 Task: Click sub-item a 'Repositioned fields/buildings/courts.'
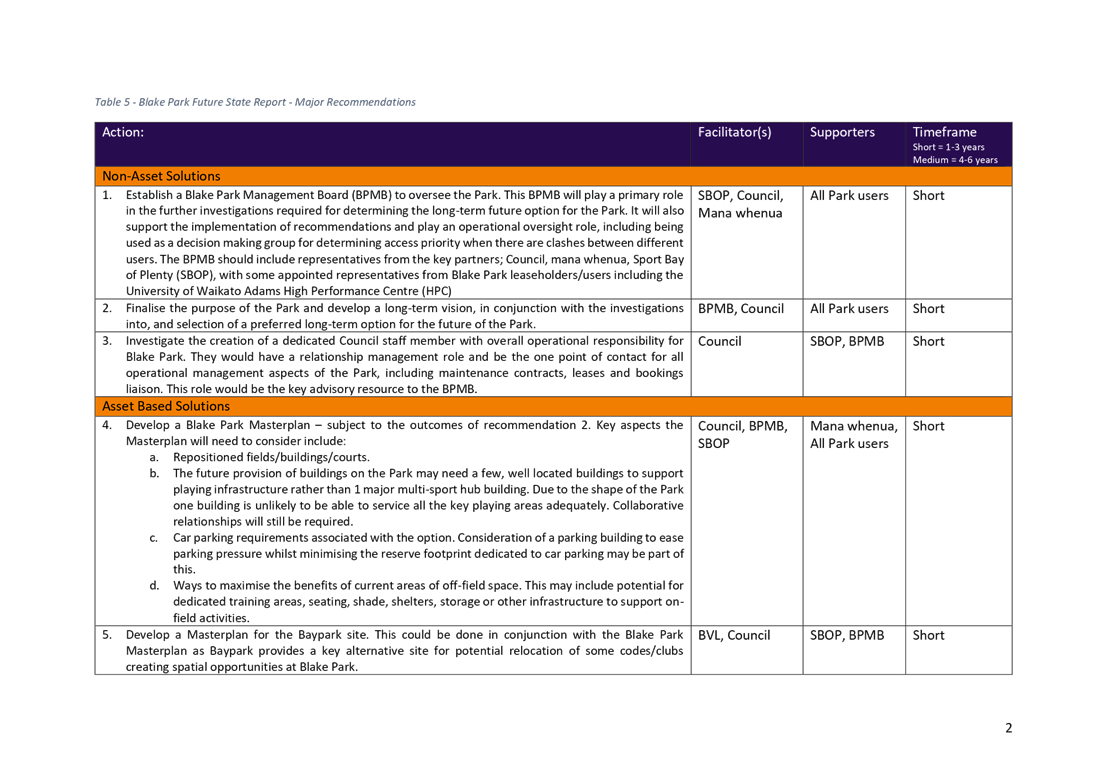[x=271, y=457]
